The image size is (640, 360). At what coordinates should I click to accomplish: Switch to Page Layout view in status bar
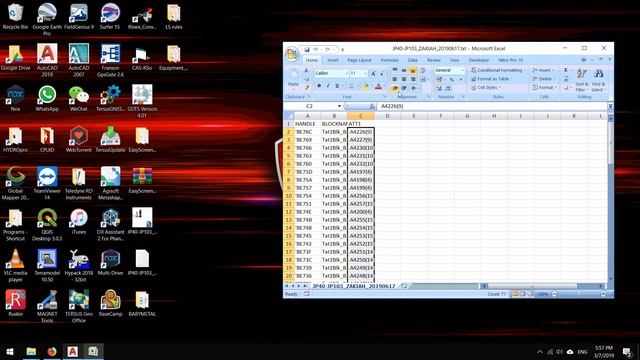(522, 294)
